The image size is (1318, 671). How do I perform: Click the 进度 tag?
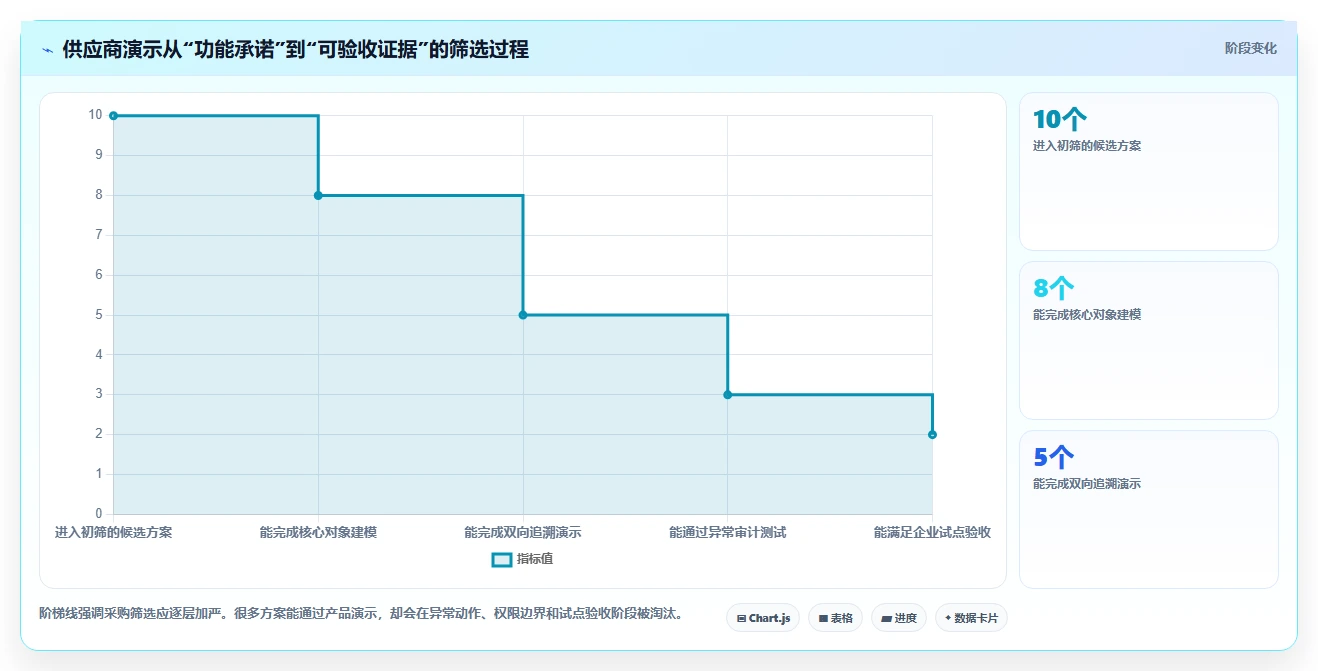coord(899,618)
